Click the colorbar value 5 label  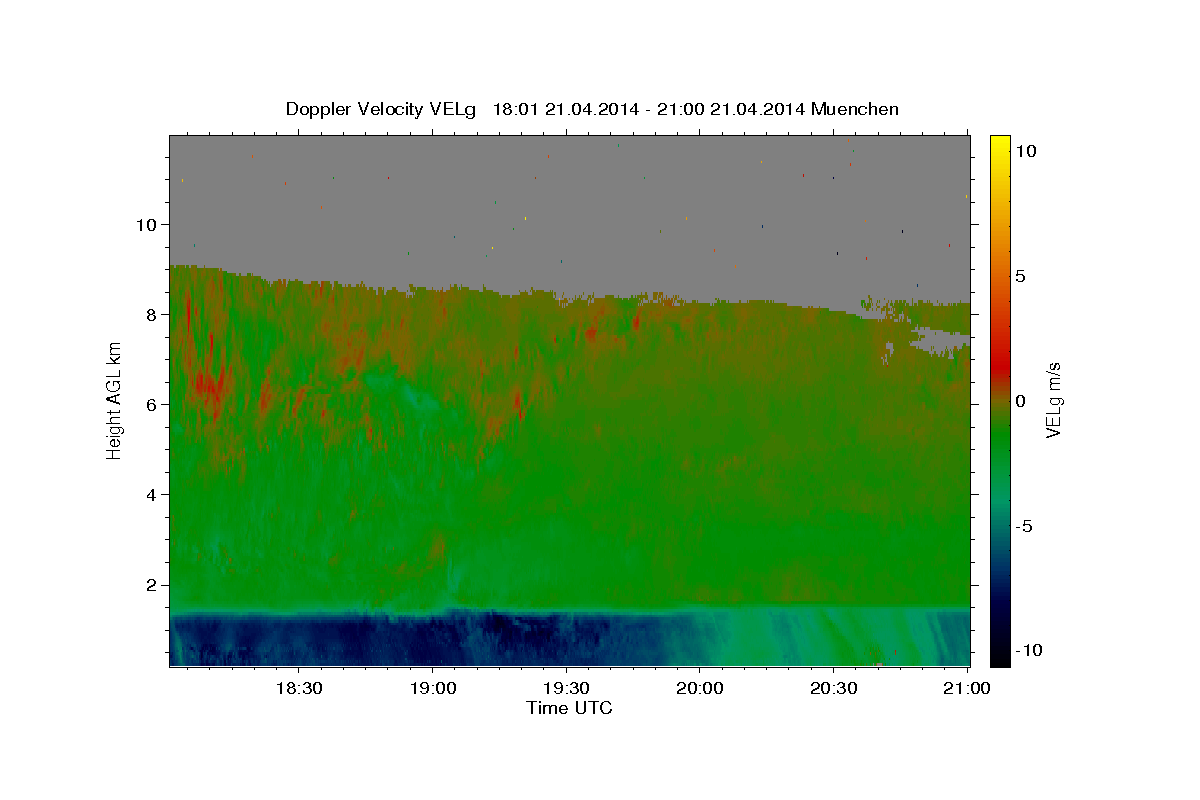[x=1020, y=276]
